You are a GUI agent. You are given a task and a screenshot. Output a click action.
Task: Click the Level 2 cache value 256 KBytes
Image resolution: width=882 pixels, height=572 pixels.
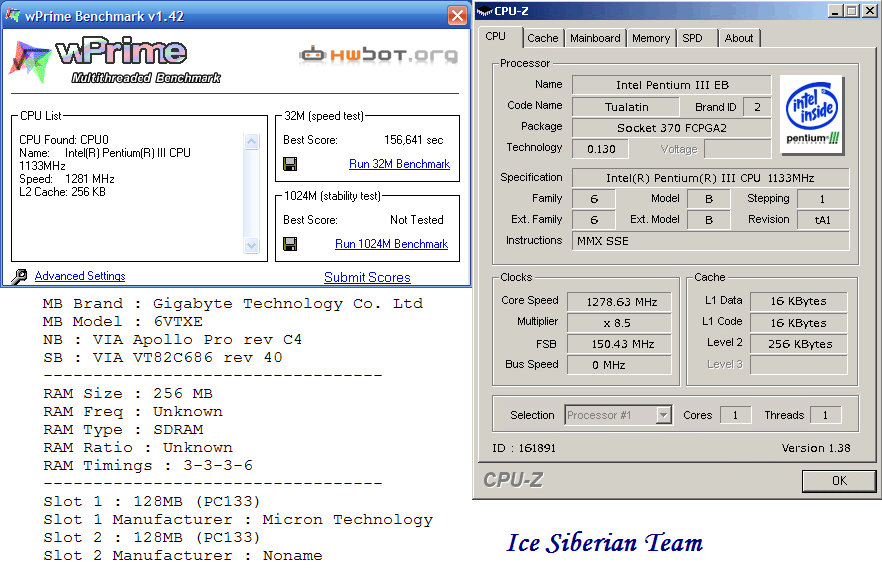[x=799, y=344]
